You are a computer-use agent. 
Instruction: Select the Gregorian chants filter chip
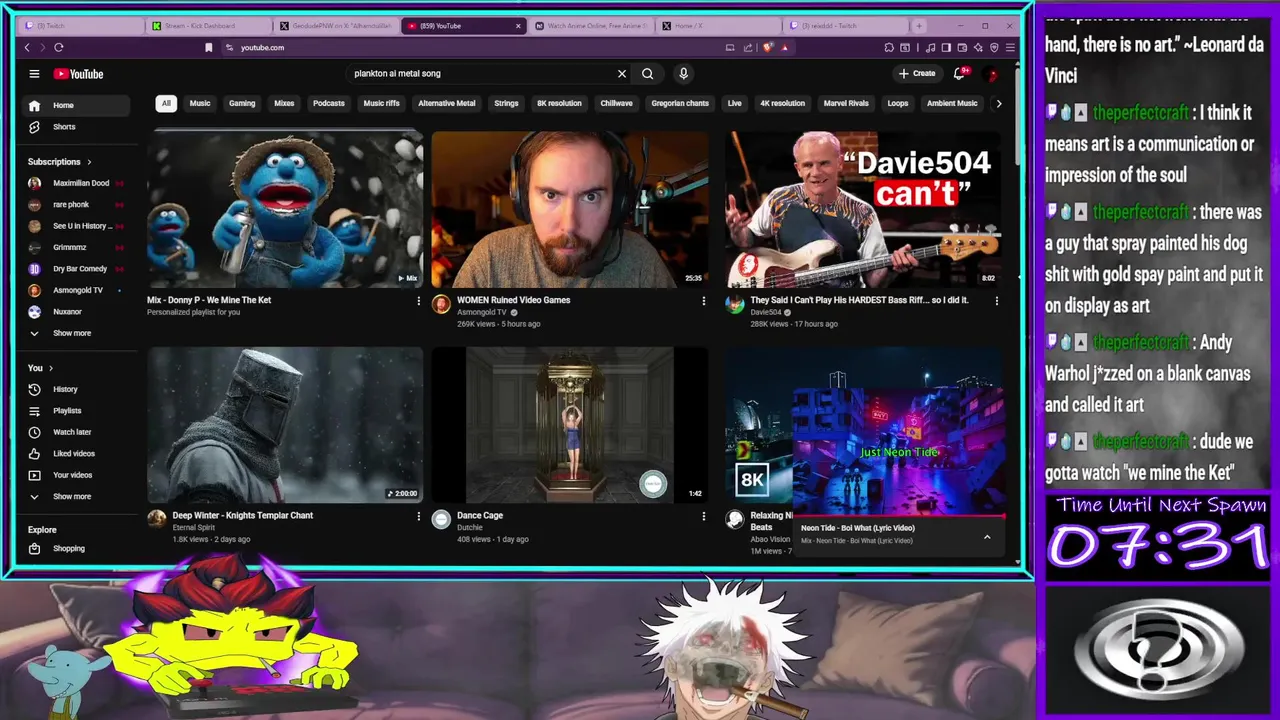point(680,103)
